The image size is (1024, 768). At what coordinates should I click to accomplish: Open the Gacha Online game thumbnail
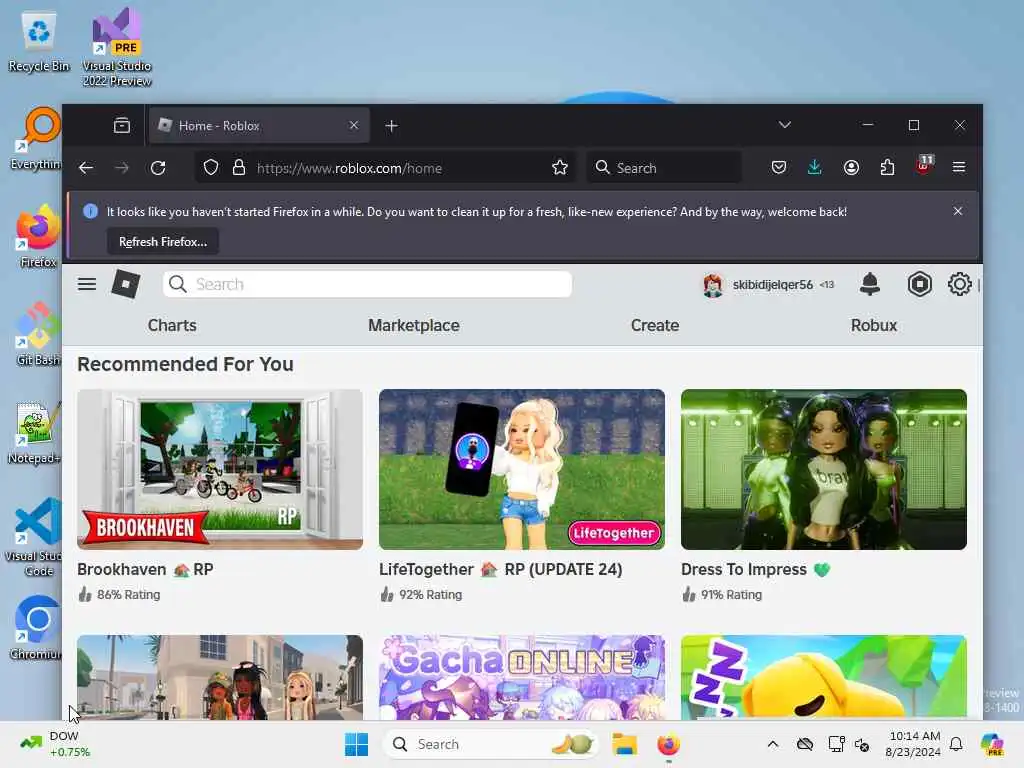click(522, 677)
